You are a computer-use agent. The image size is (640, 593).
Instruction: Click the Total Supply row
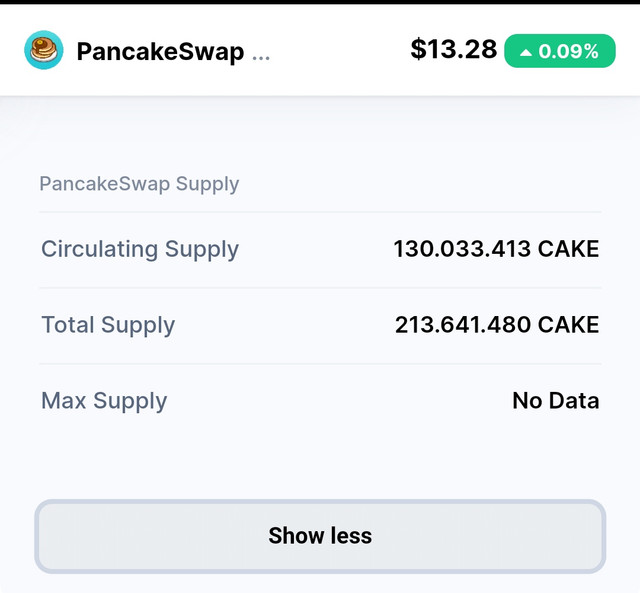pos(320,326)
